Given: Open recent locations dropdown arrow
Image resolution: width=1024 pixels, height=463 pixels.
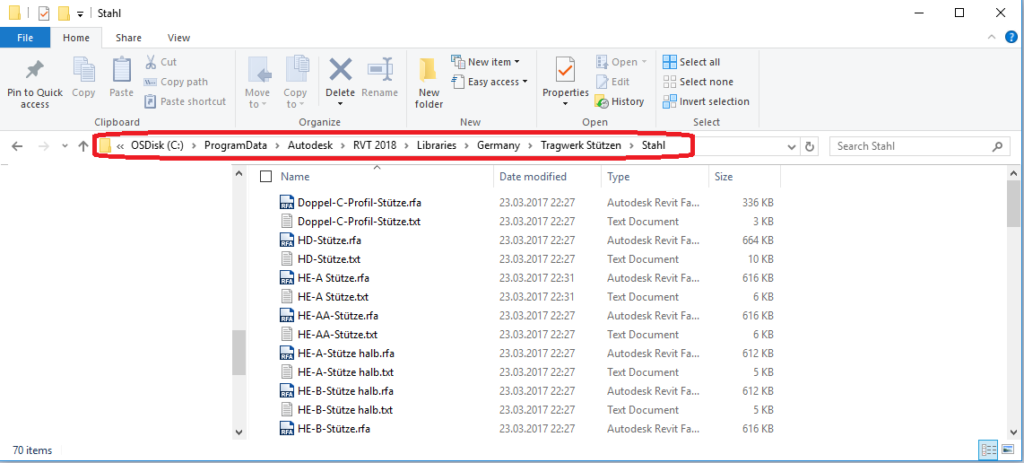Looking at the screenshot, I should pyautogui.click(x=65, y=146).
